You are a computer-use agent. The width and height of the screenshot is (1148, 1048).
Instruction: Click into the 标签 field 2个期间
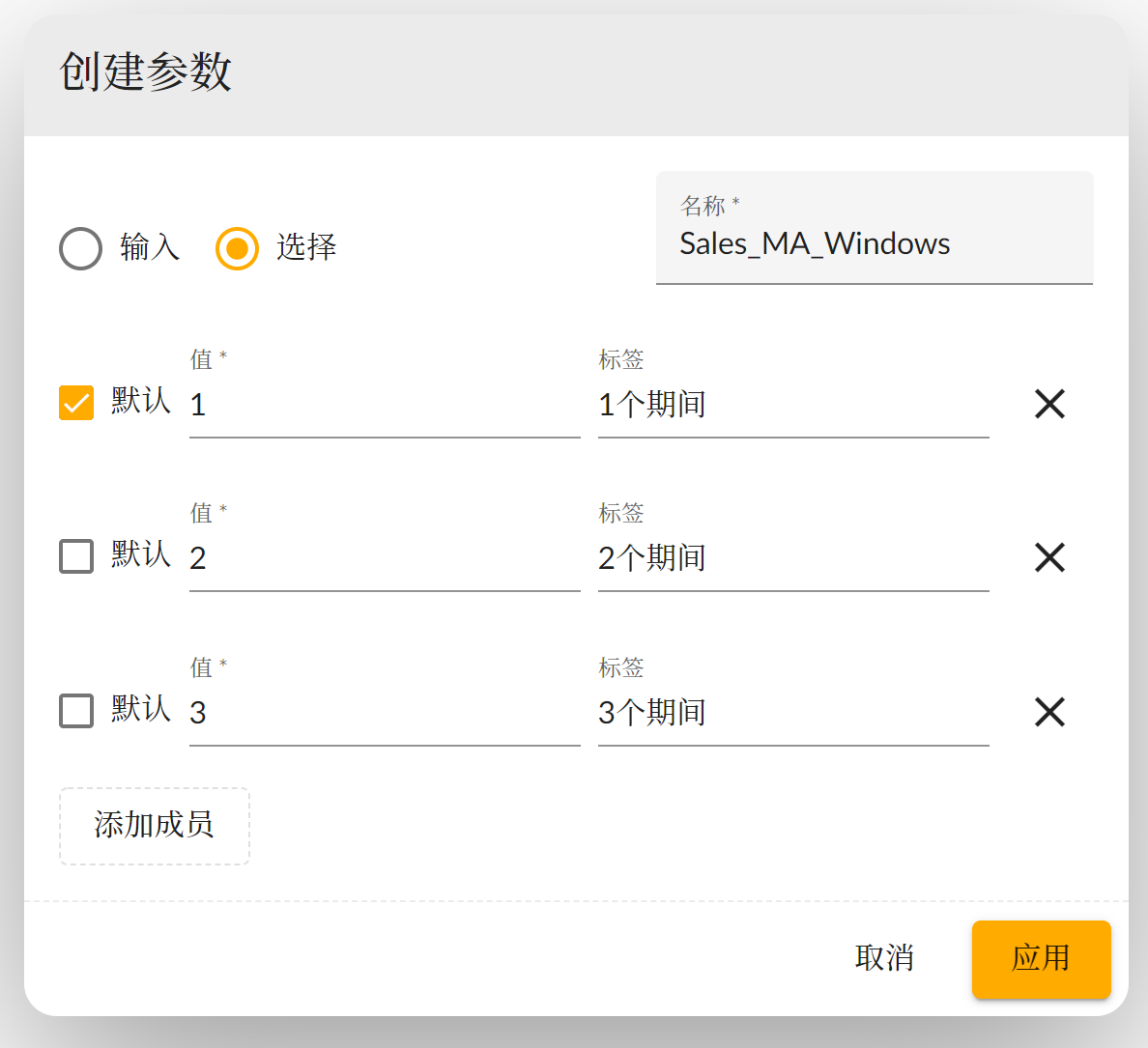pos(792,558)
